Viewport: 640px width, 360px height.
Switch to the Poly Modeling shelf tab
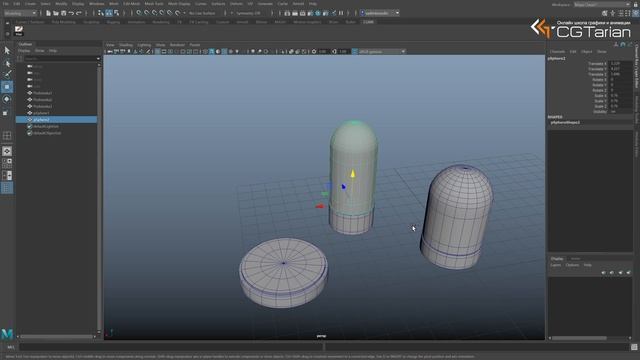[64, 22]
